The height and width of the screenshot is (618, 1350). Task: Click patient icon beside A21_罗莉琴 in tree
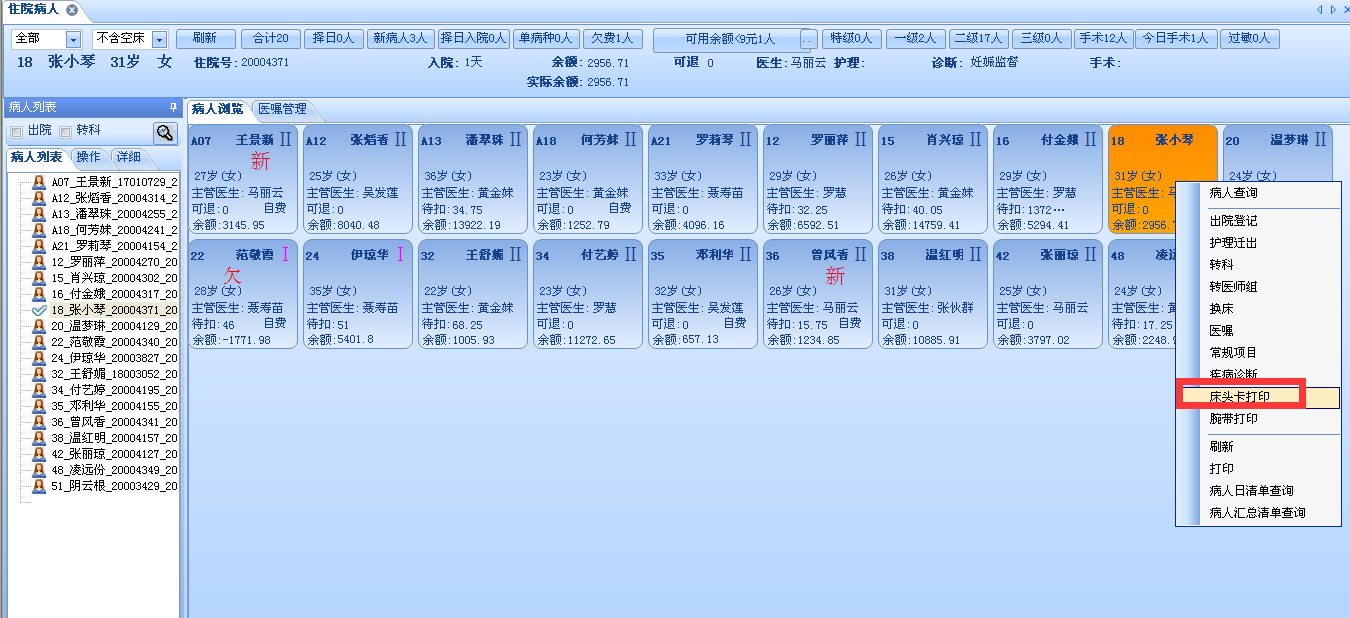tap(39, 246)
